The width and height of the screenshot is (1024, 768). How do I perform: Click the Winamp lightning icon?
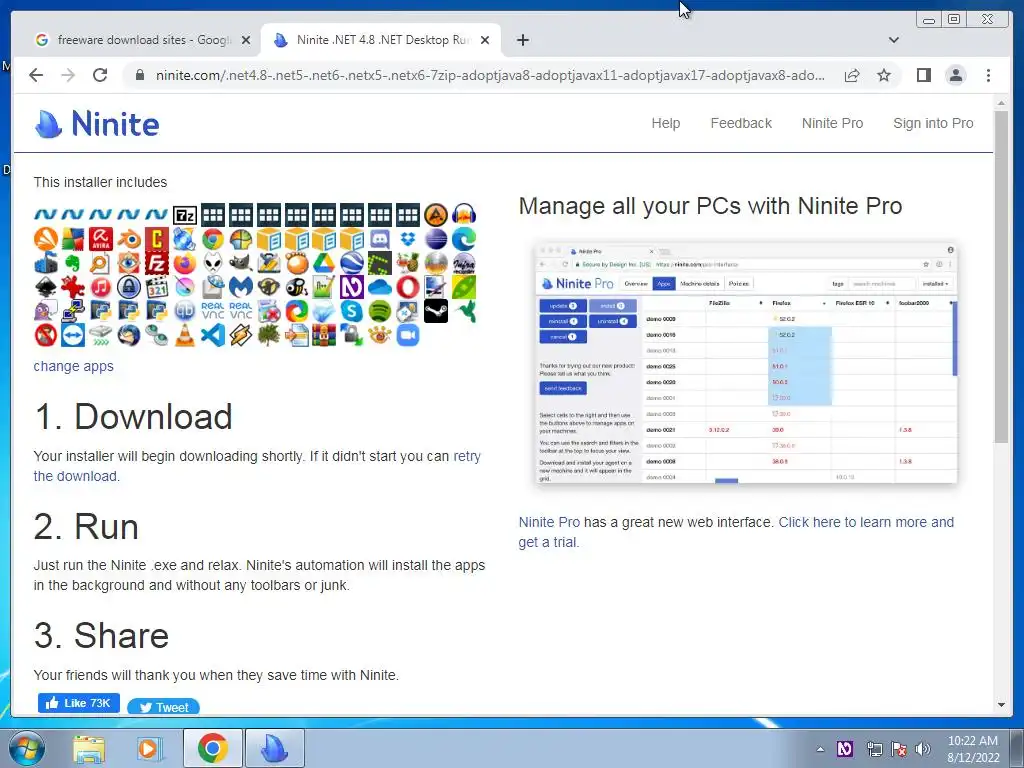240,335
